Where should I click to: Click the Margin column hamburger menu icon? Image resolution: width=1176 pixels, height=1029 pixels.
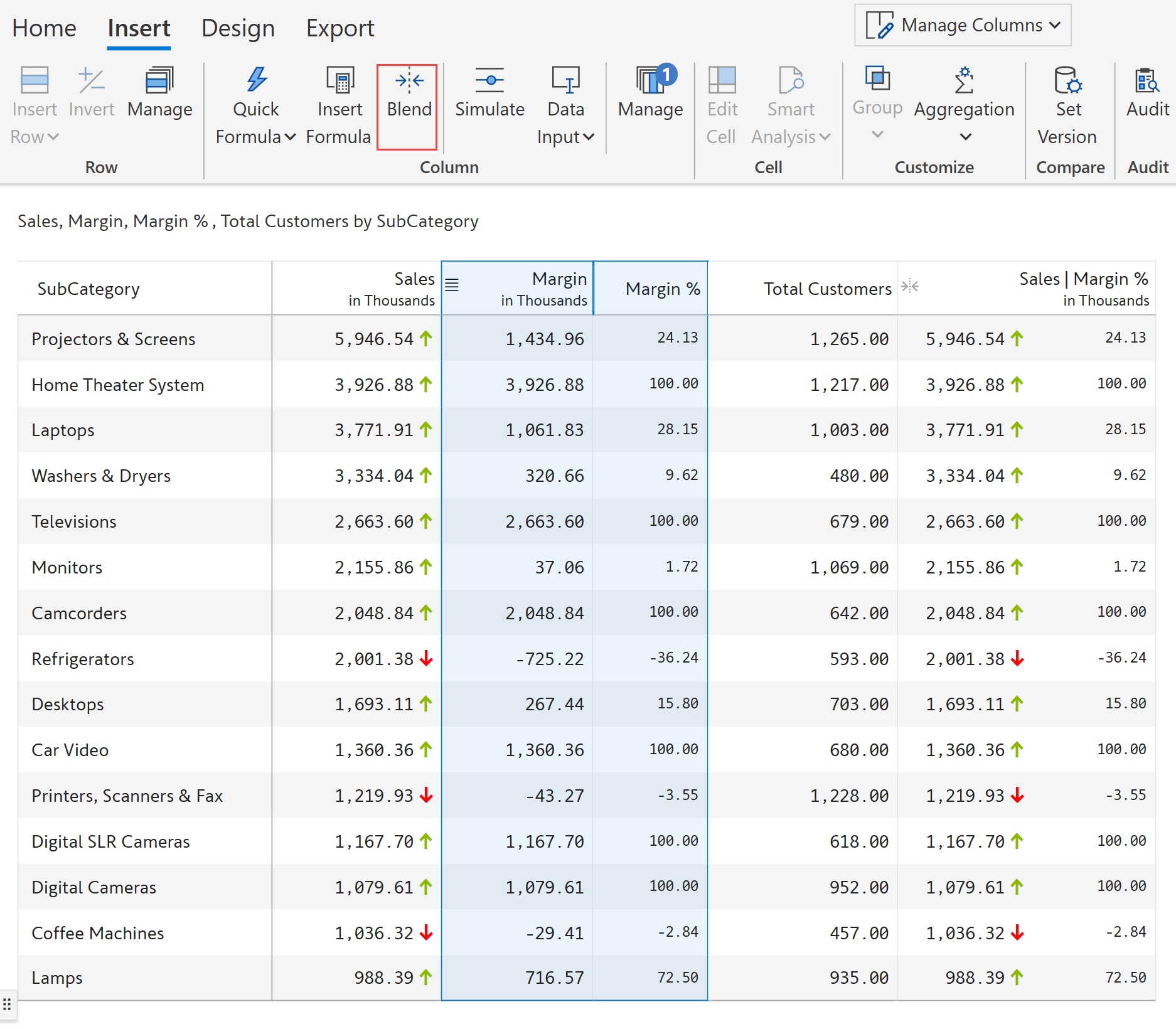(452, 285)
